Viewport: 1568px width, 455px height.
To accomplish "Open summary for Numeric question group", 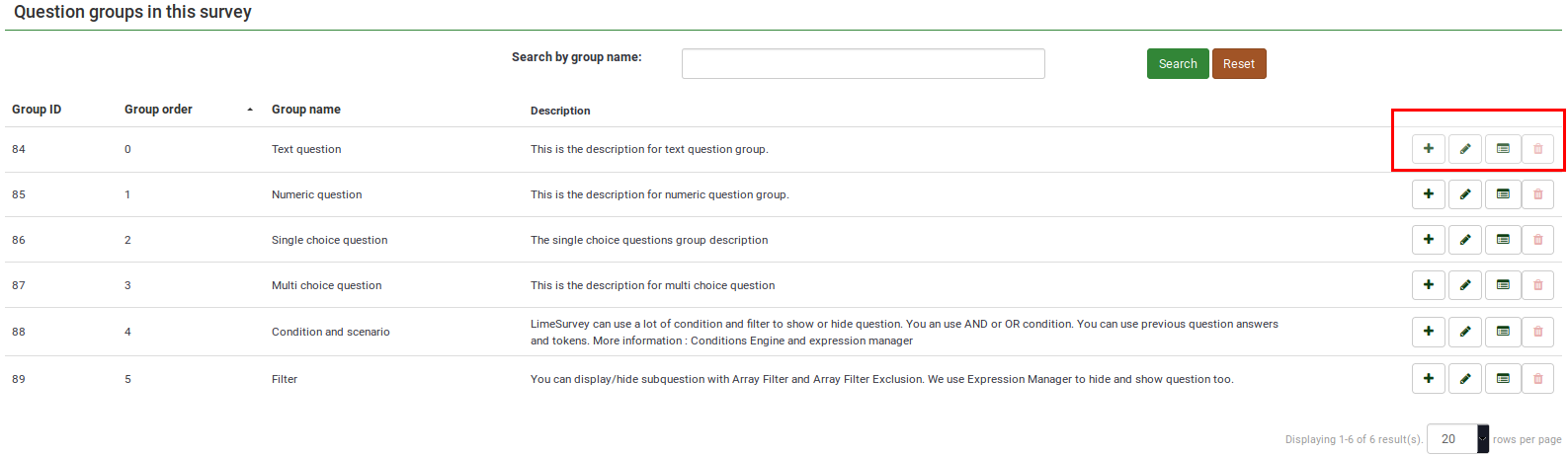I will coord(1502,194).
